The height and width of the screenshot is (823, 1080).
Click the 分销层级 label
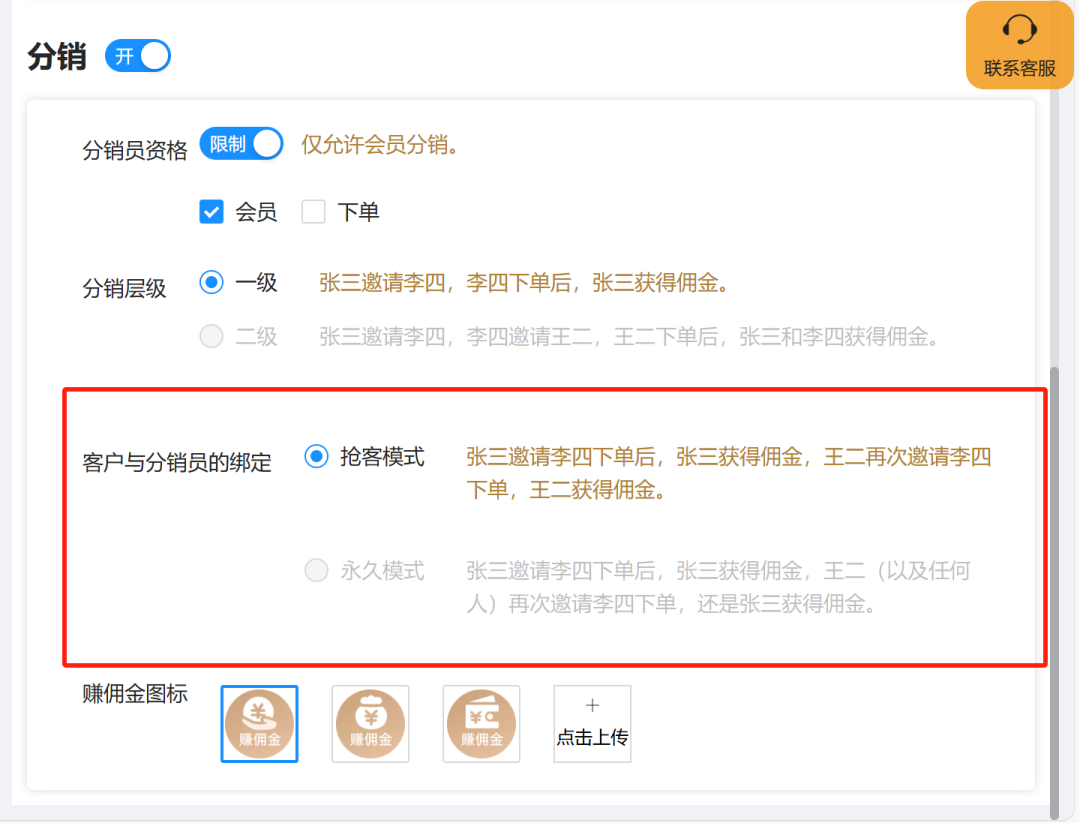(125, 288)
